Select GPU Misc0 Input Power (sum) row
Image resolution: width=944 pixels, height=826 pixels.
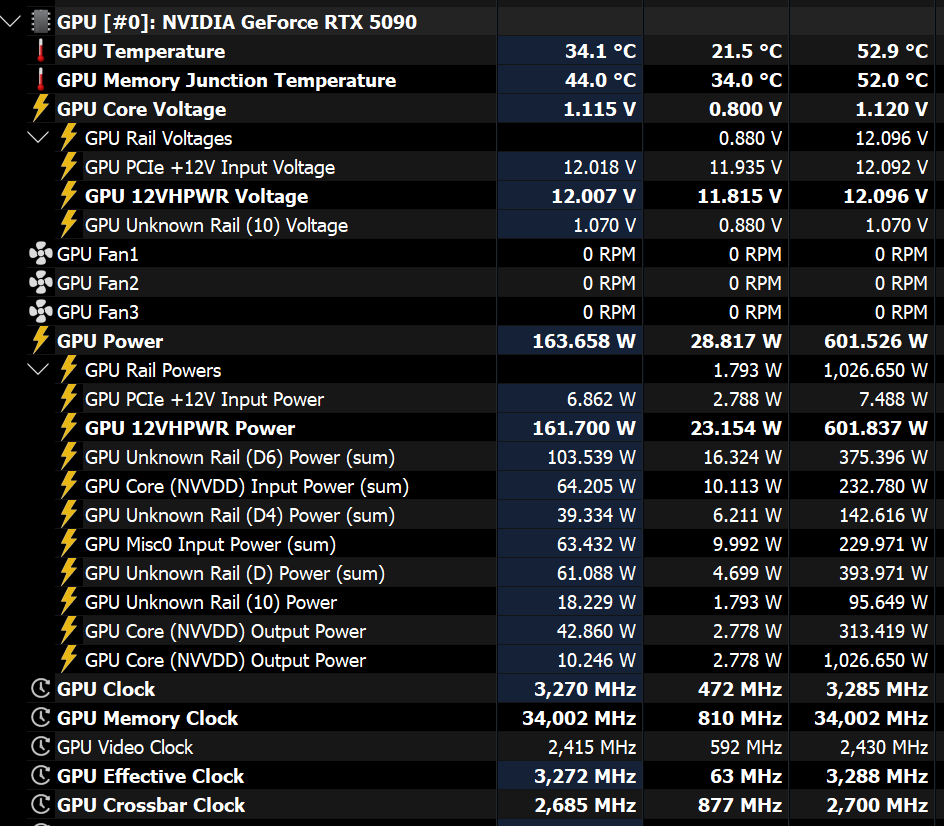coord(210,544)
